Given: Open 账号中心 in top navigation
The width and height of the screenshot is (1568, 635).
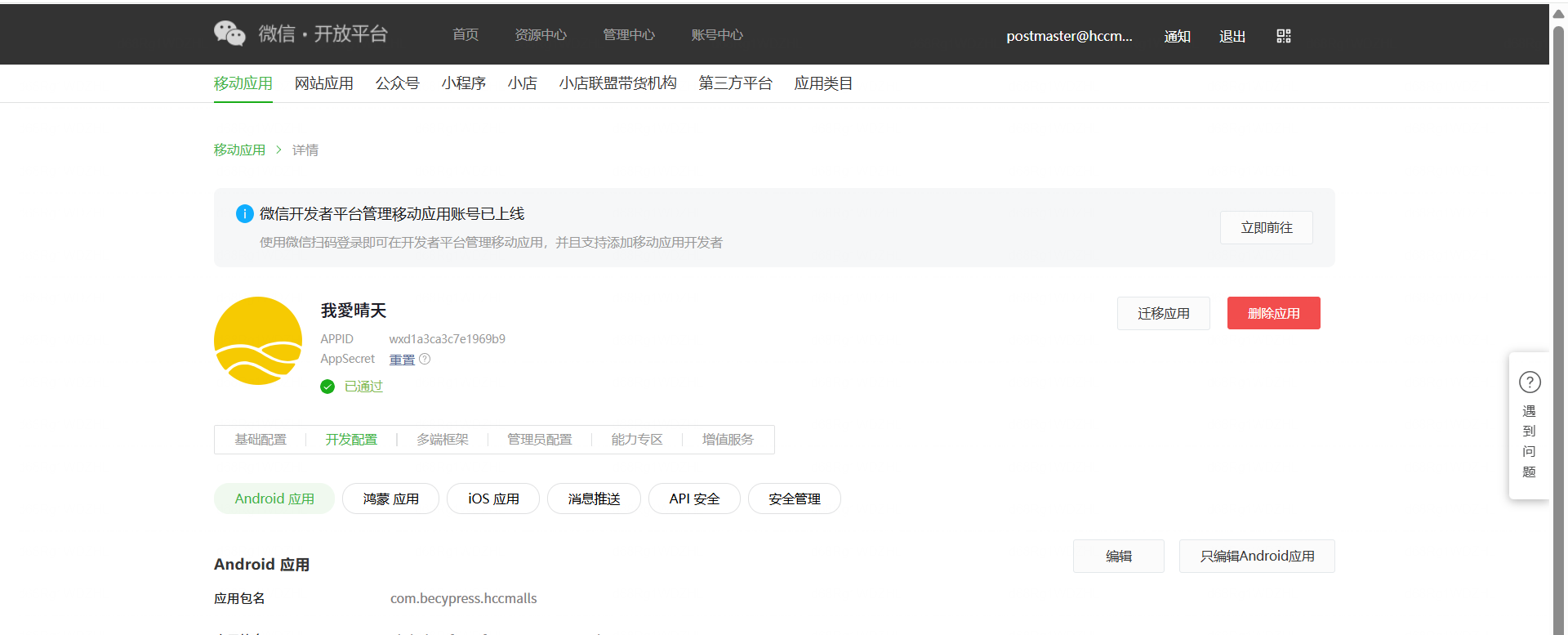Looking at the screenshot, I should pos(717,34).
